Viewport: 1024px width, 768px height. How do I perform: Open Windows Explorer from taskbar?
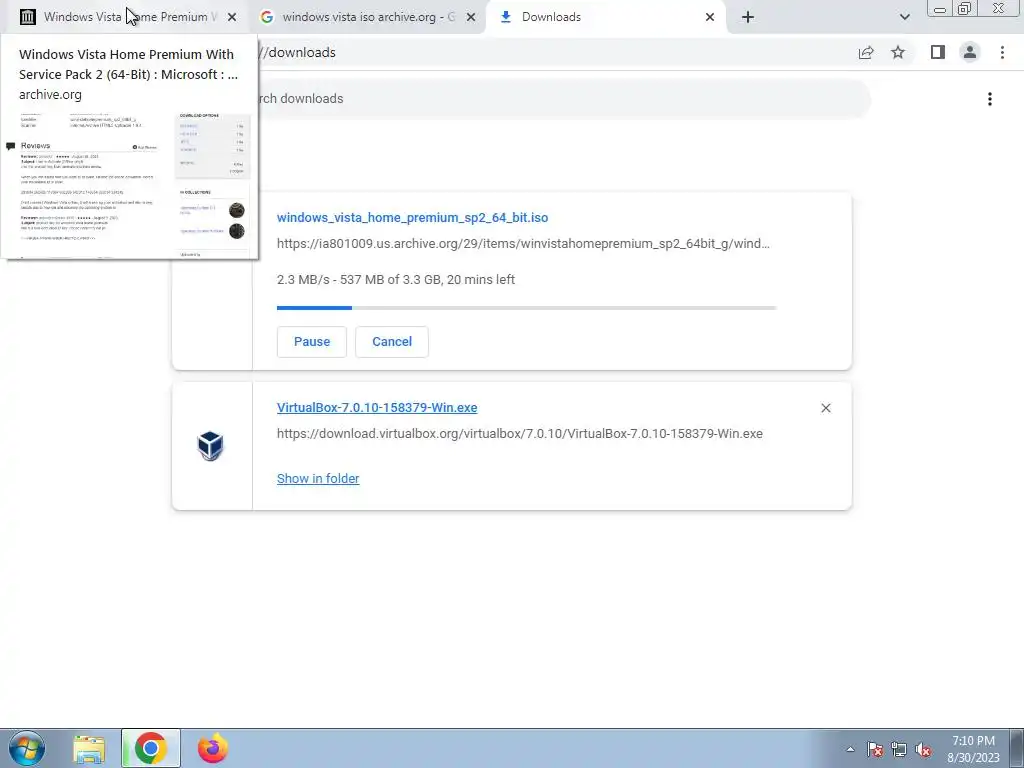[x=89, y=748]
